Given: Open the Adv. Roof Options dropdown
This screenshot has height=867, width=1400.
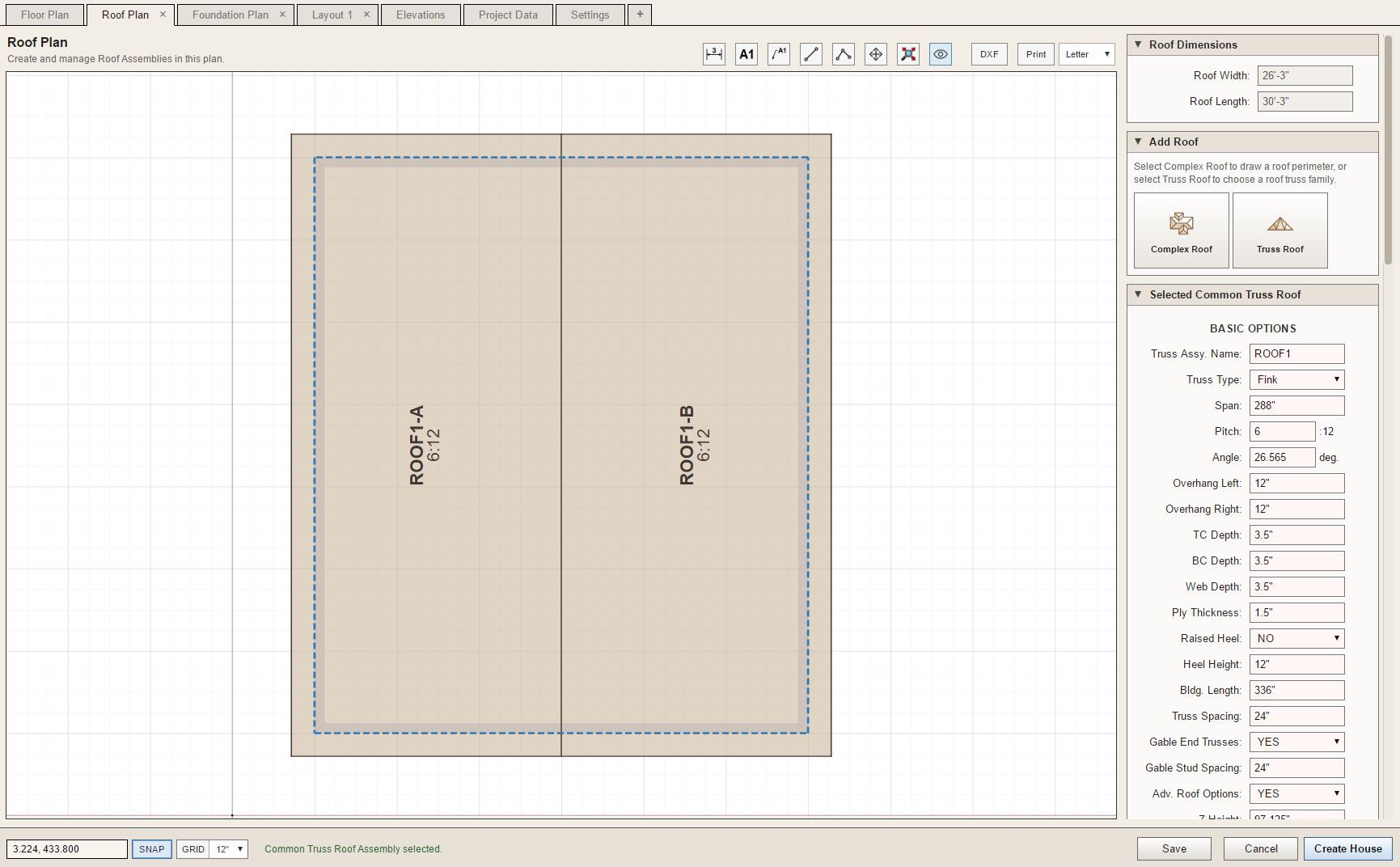Looking at the screenshot, I should (x=1297, y=793).
